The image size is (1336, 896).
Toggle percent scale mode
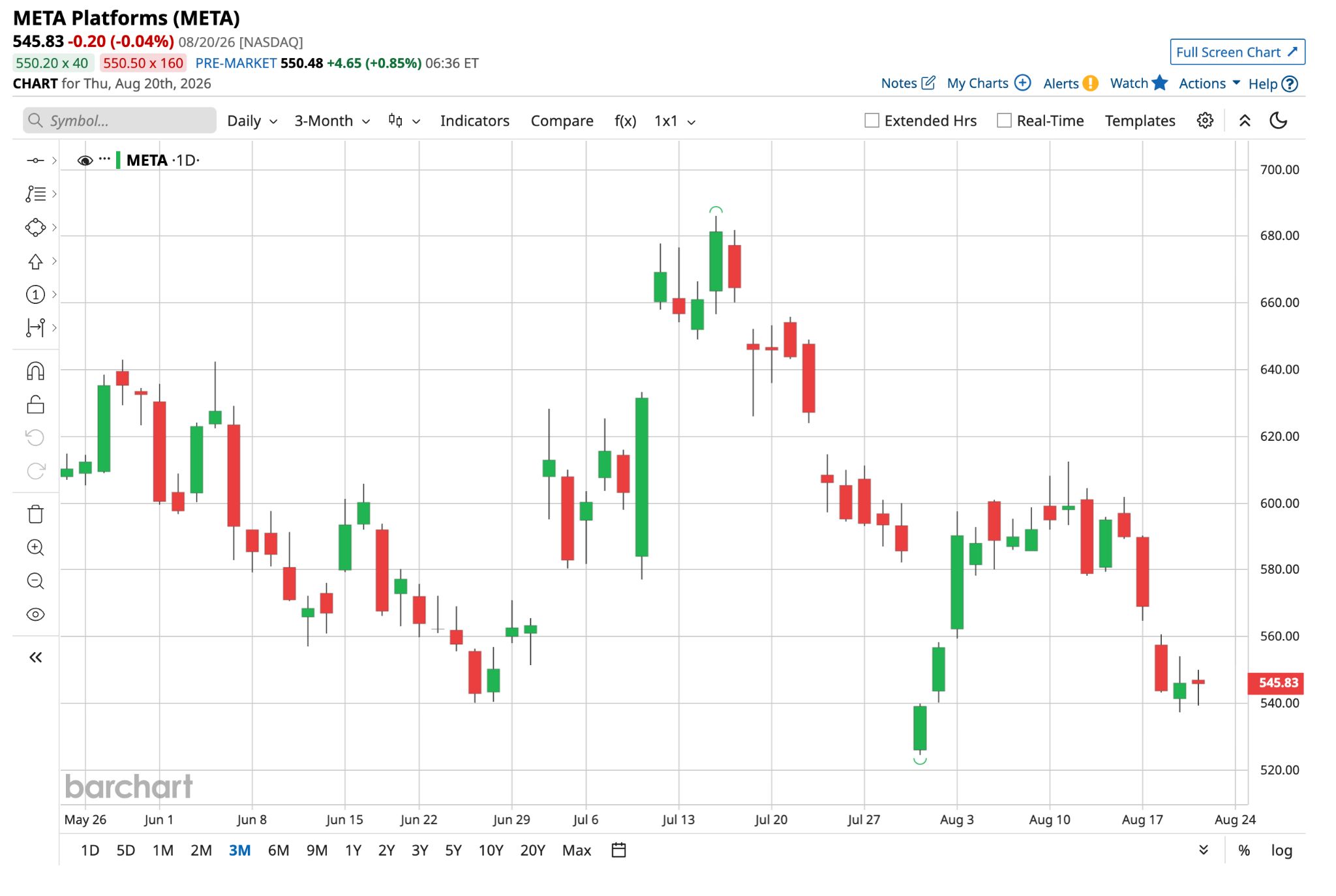1244,850
